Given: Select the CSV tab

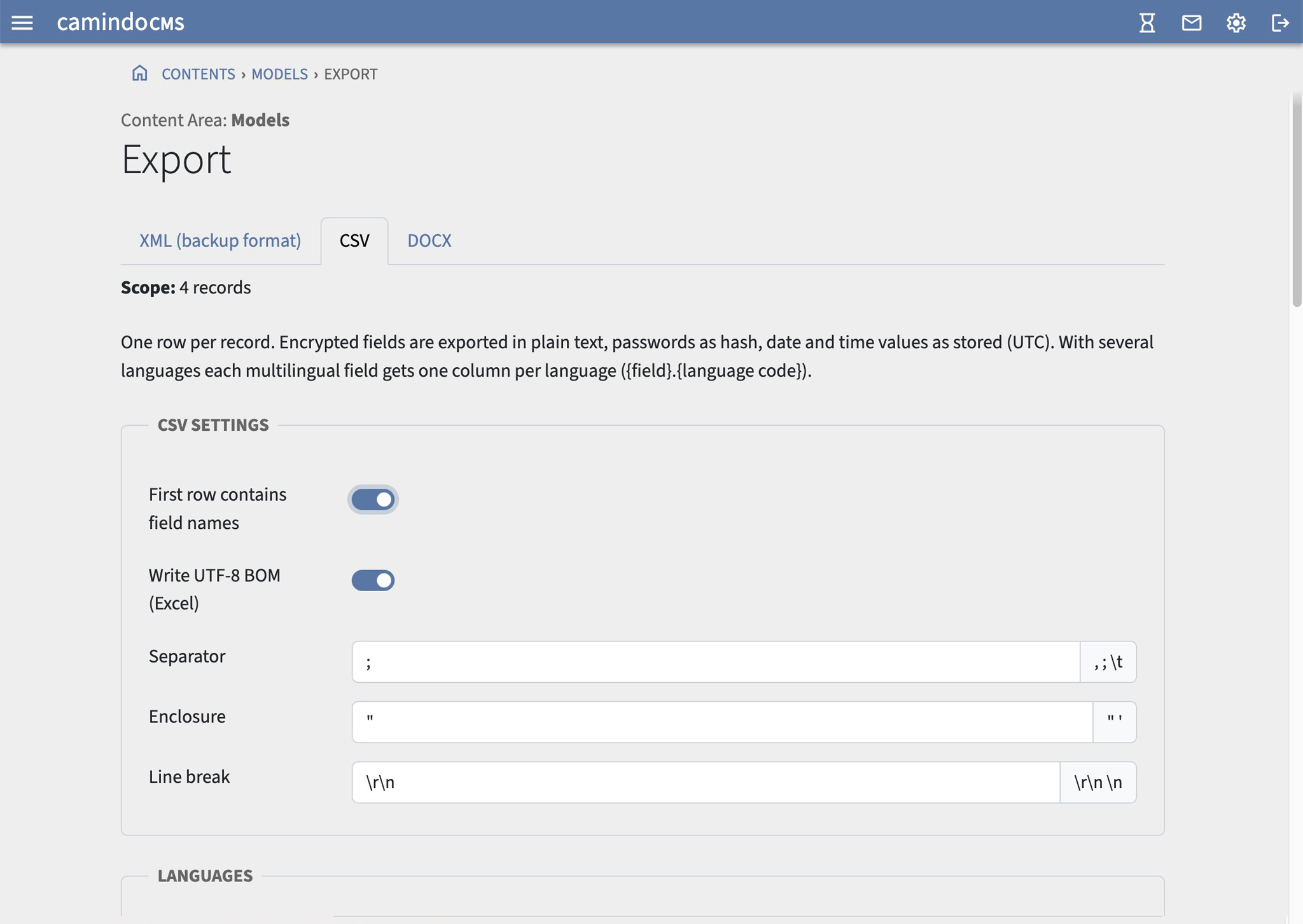Looking at the screenshot, I should click(354, 241).
